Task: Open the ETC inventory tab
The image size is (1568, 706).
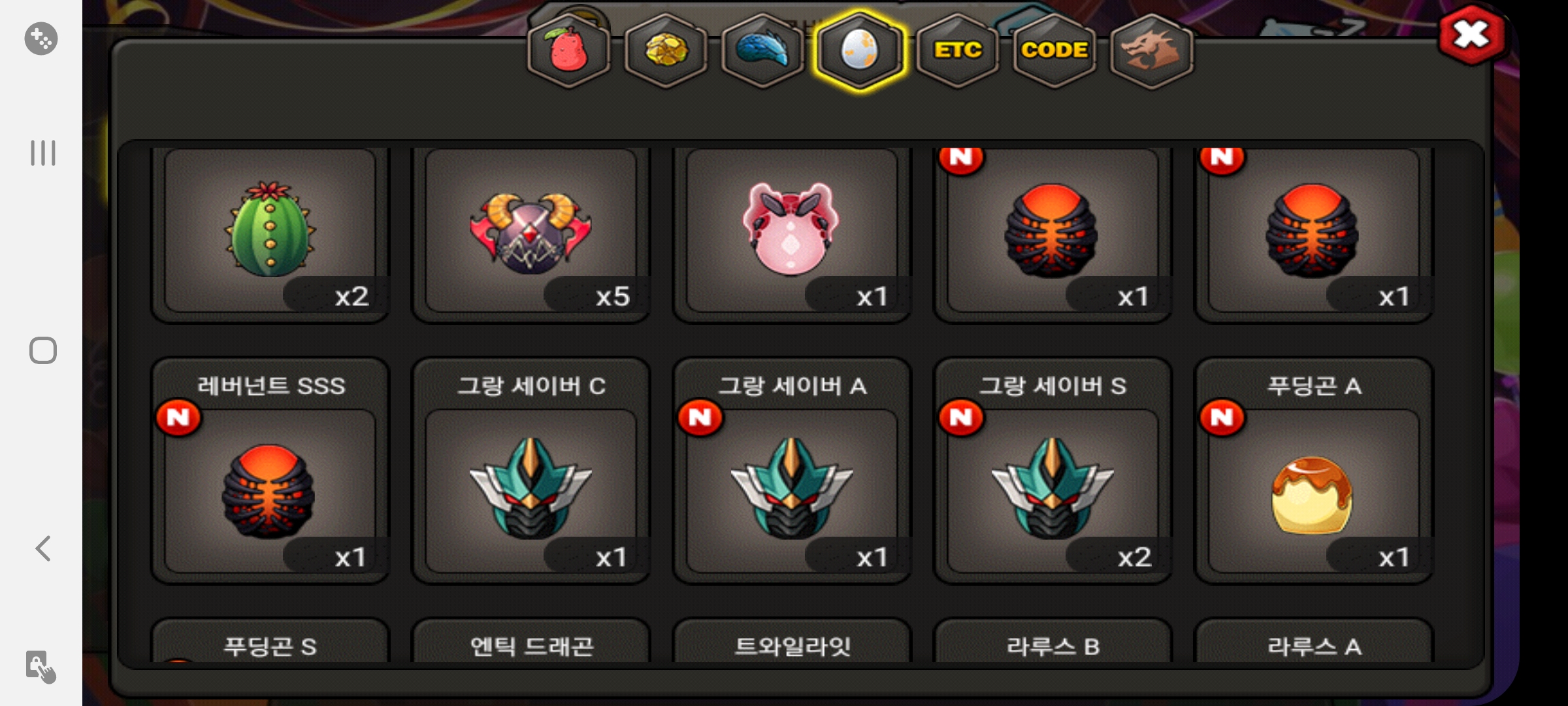Action: 957,51
